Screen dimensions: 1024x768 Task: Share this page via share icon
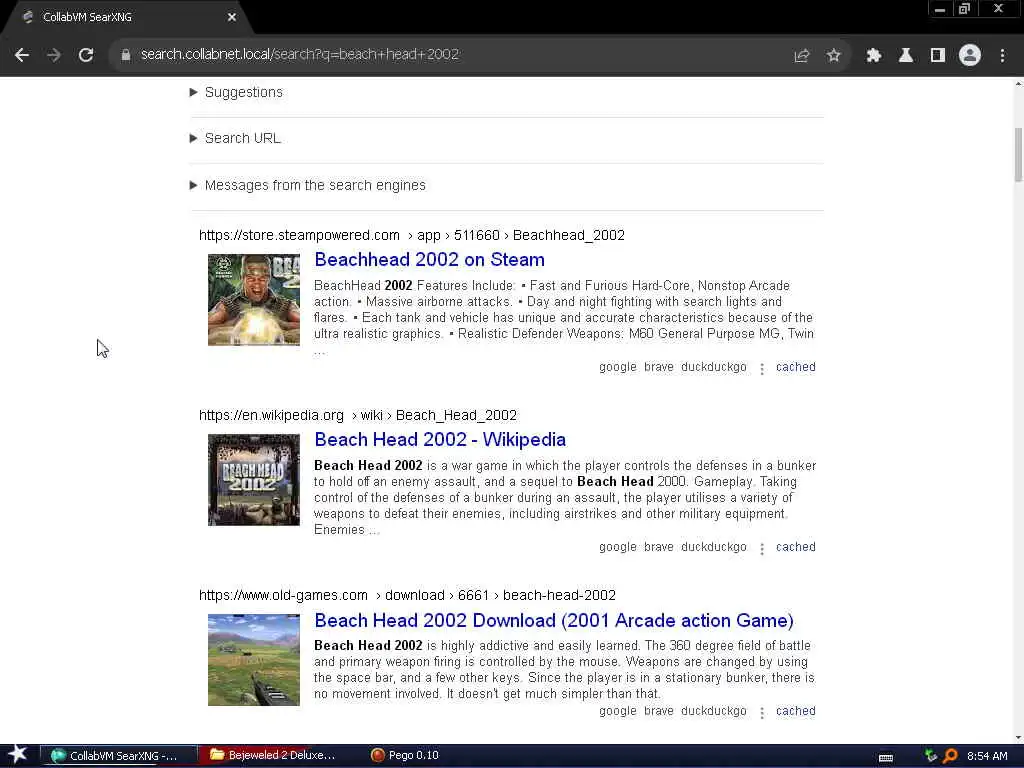click(801, 56)
